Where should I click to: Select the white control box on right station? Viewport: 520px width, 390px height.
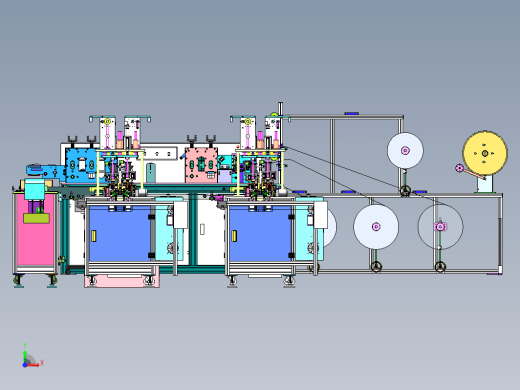[x=320, y=215]
